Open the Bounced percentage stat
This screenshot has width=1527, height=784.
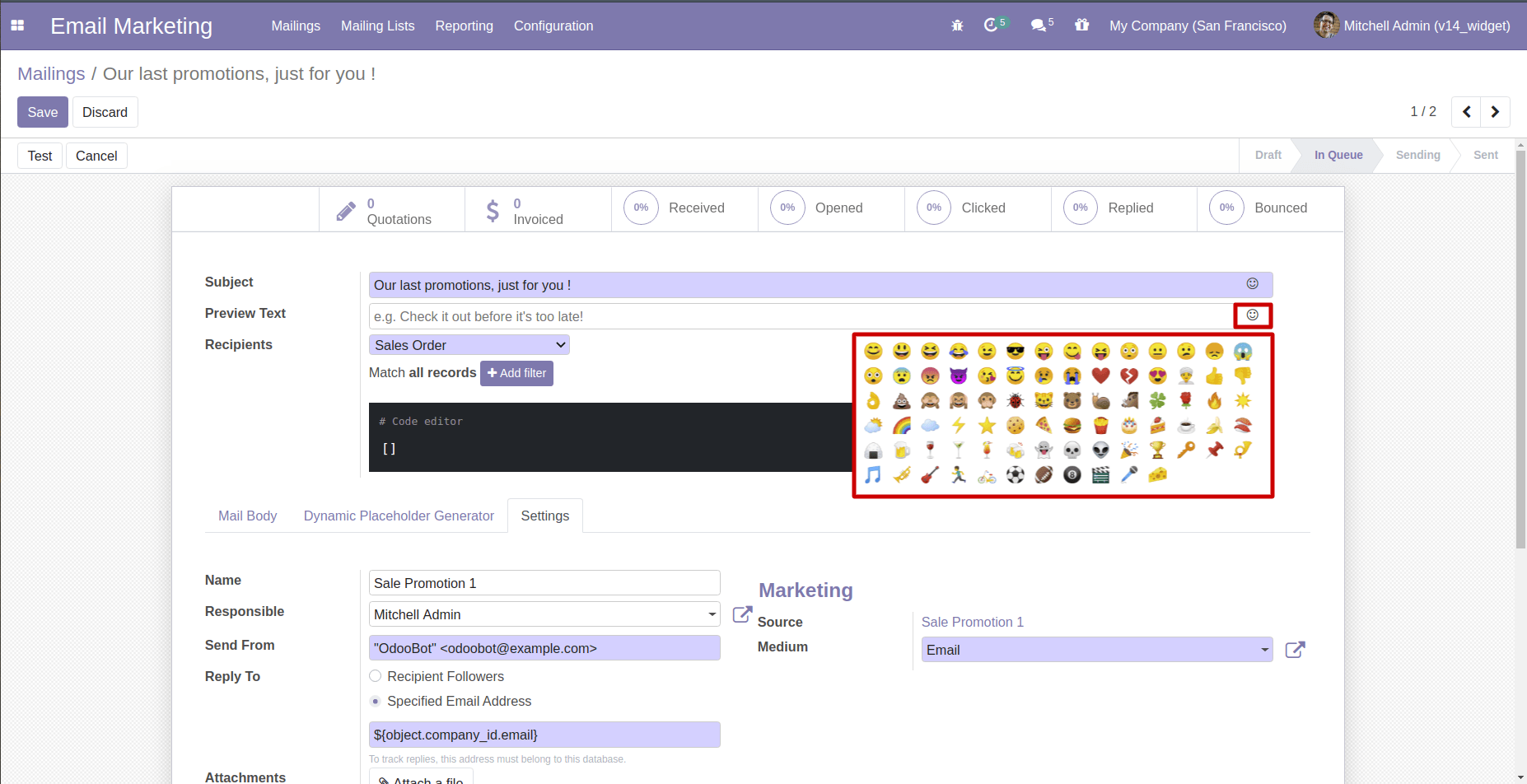coord(1271,208)
